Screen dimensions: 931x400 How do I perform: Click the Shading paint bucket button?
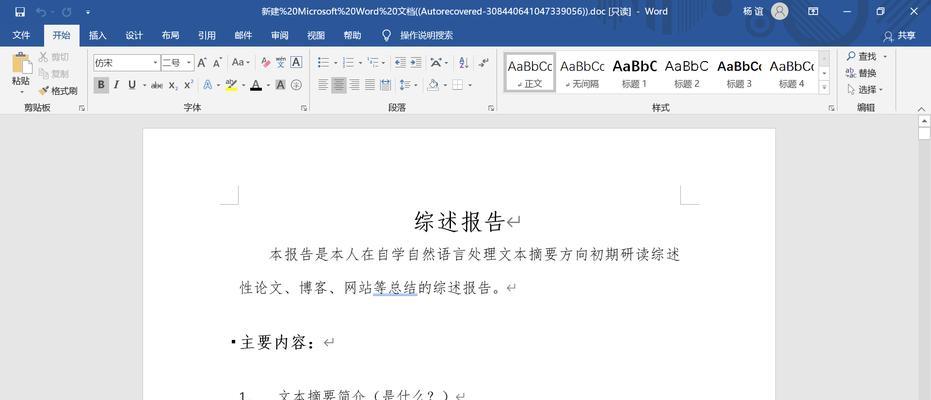pyautogui.click(x=433, y=85)
